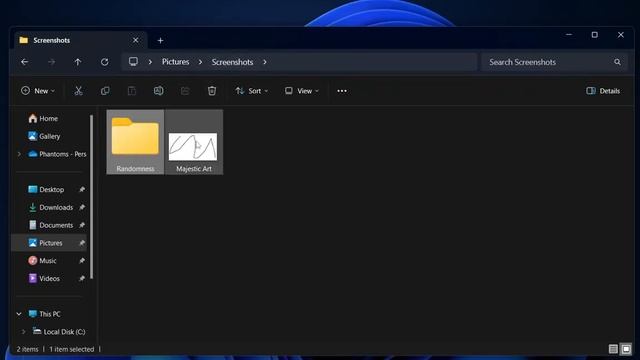Image resolution: width=640 pixels, height=360 pixels.
Task: Add a new tab with plus
Action: (x=160, y=40)
